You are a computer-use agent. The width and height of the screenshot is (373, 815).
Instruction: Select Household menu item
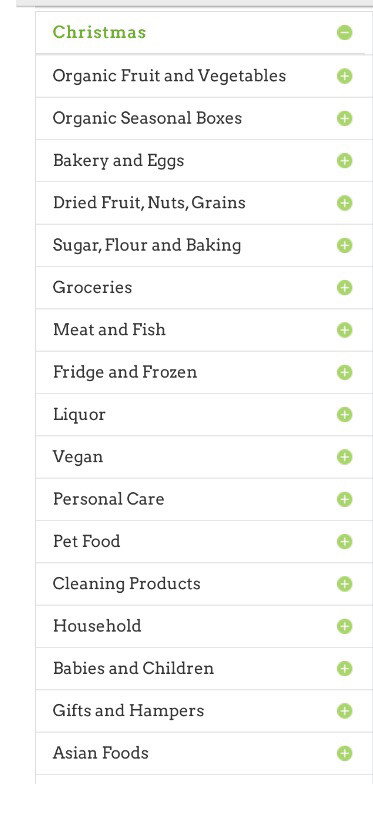click(x=97, y=626)
